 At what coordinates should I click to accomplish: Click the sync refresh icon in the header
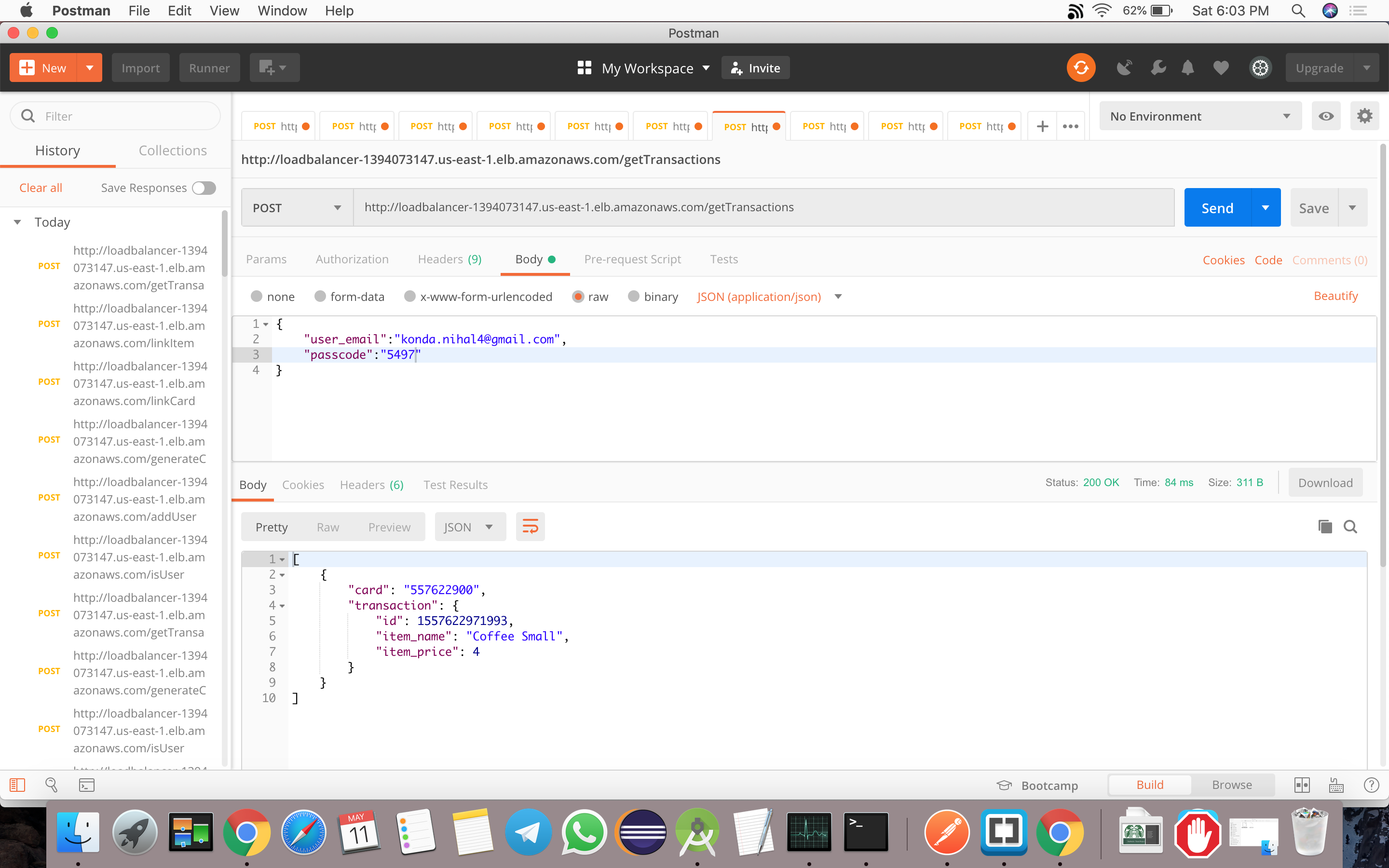tap(1080, 67)
